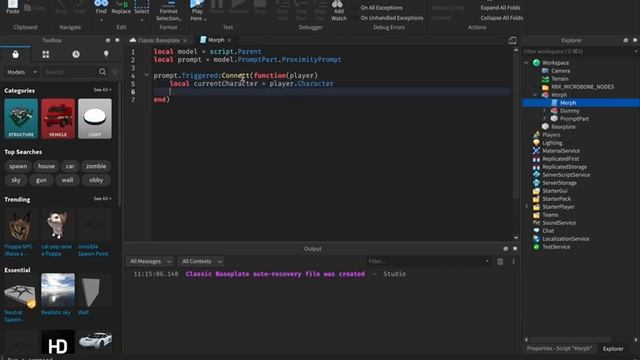The width and height of the screenshot is (640, 360).
Task: Open the Output panel more options menu
Action: tap(513, 261)
